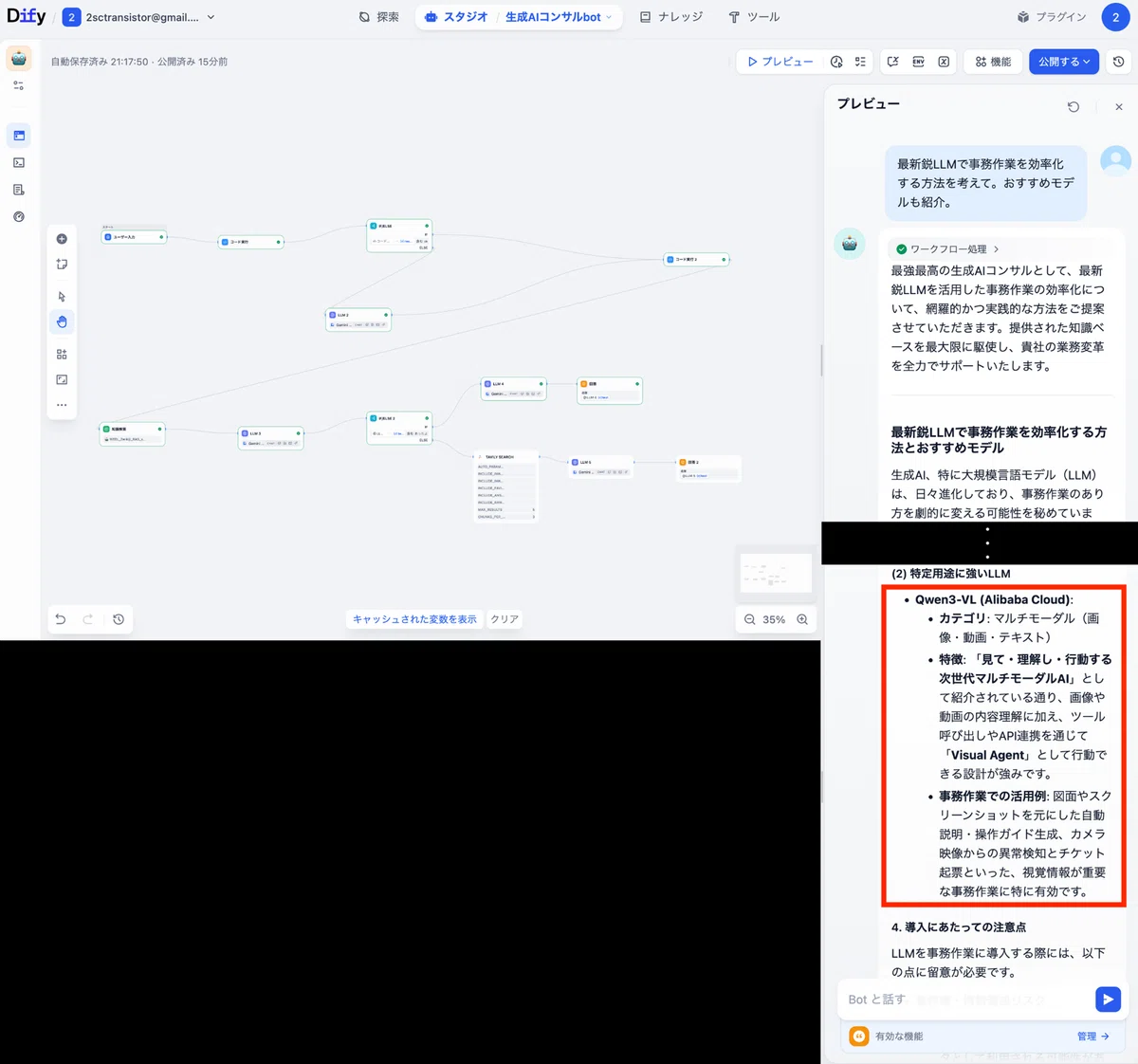Undo the last canvas action
The height and width of the screenshot is (1064, 1138).
(x=61, y=619)
